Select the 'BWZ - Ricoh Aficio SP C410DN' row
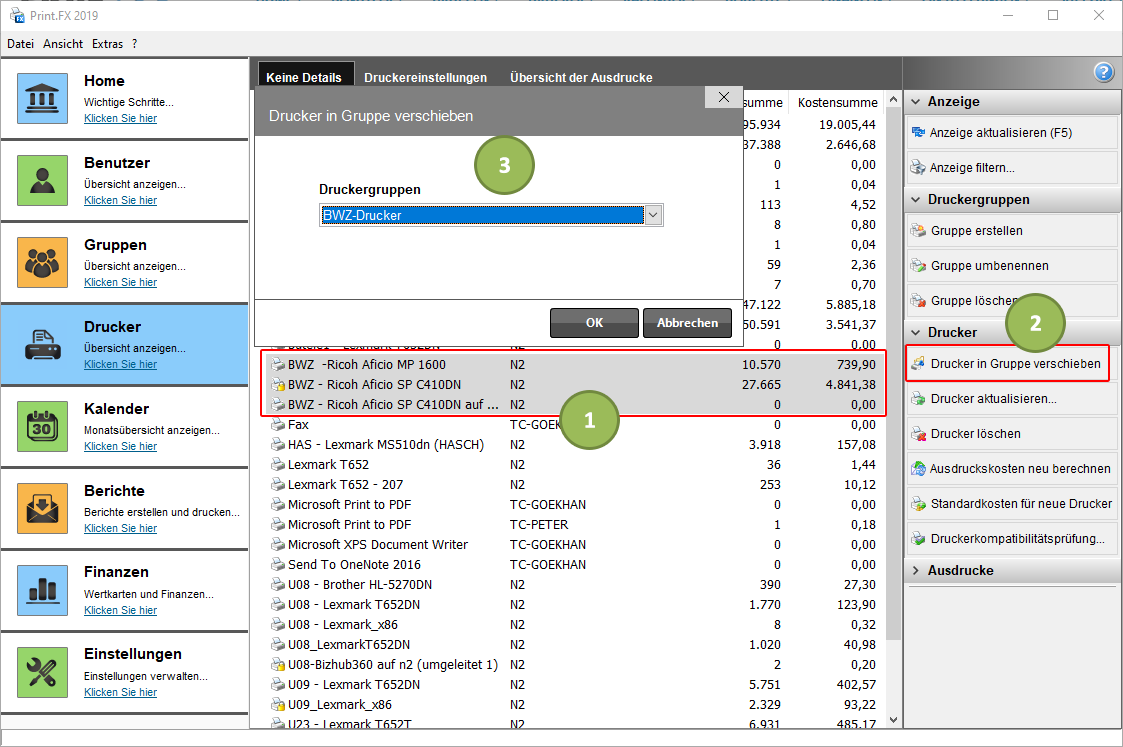The height and width of the screenshot is (747, 1123). (x=574, y=385)
